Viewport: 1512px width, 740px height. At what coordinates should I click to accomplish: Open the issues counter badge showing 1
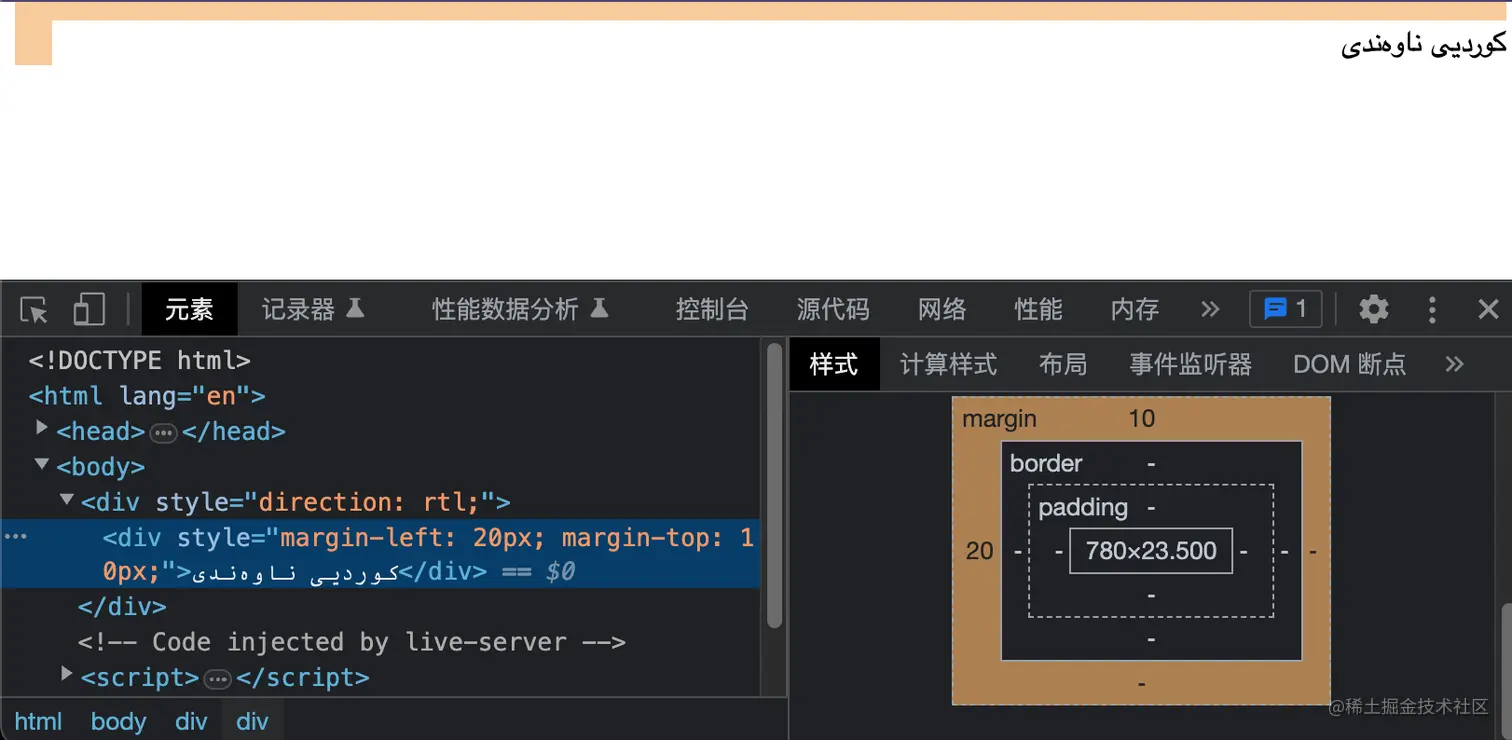coord(1286,309)
